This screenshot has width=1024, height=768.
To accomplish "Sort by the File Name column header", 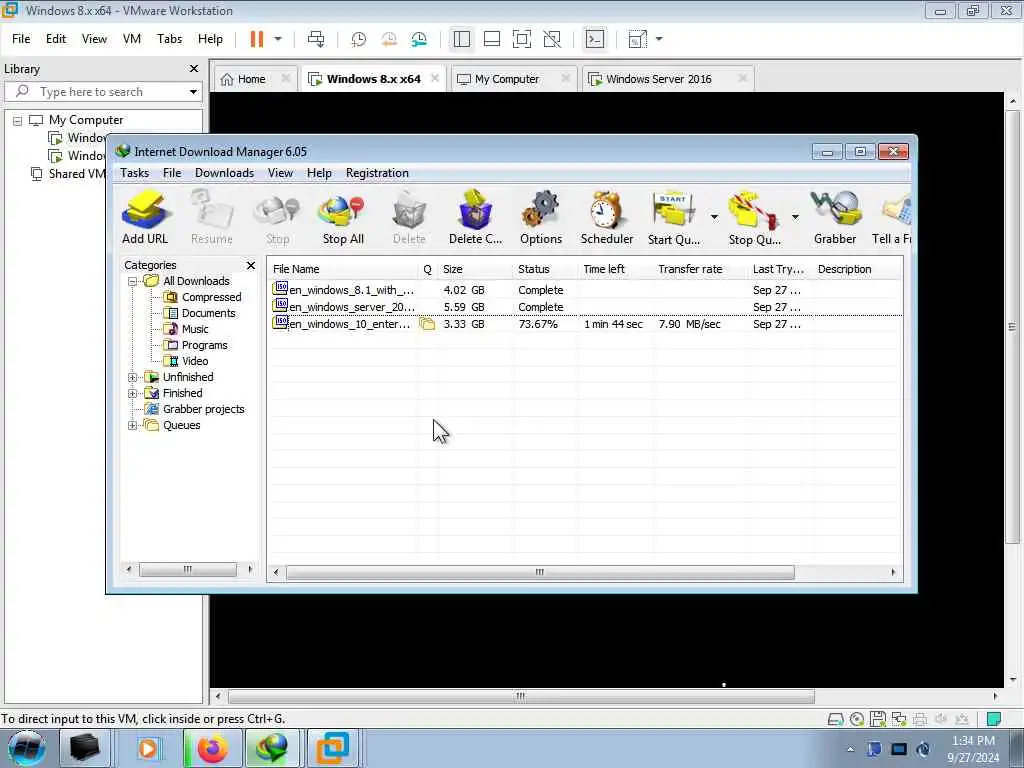I will click(344, 269).
